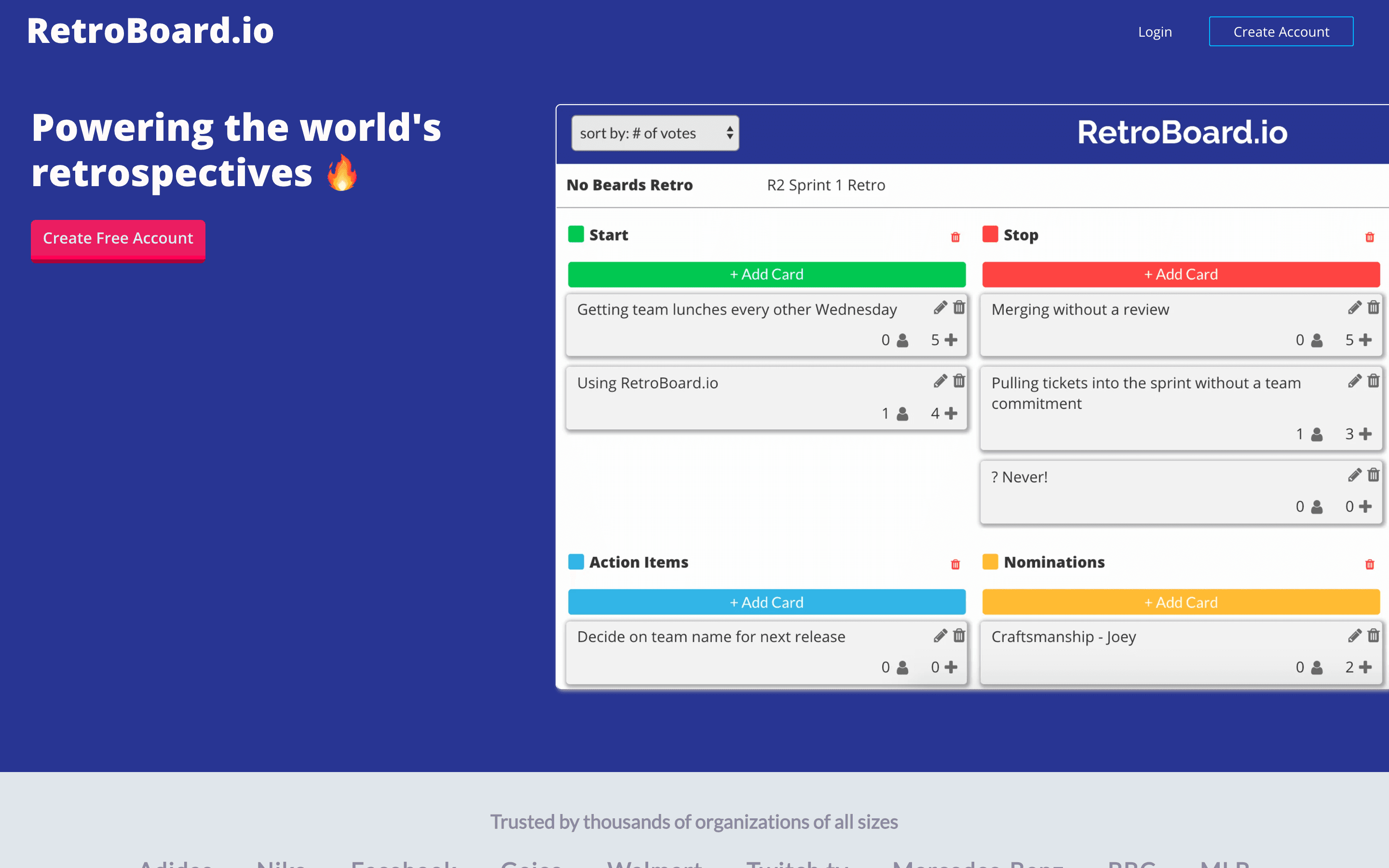The height and width of the screenshot is (868, 1389).
Task: Trash the 'Pulling tickets into the sprint' card
Action: (1374, 381)
